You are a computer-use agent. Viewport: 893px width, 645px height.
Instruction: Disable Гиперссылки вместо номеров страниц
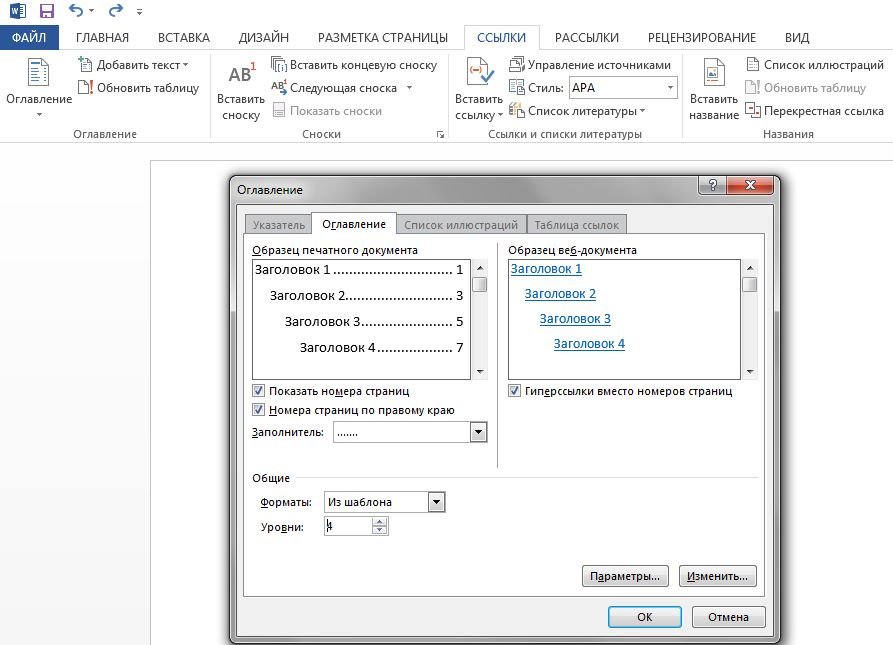(x=515, y=391)
